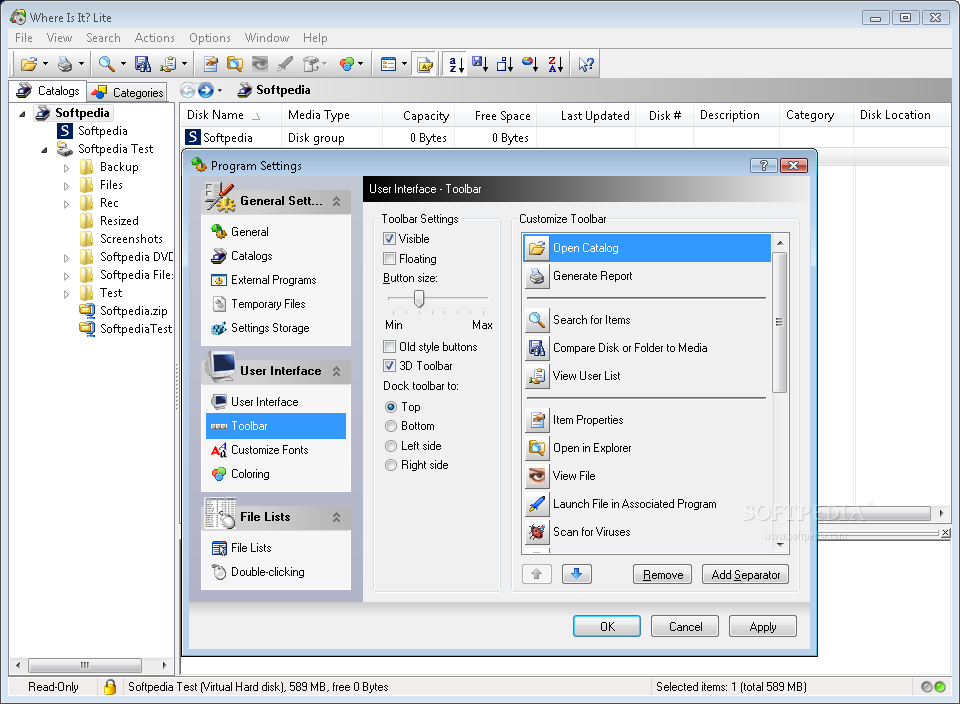The height and width of the screenshot is (704, 960).
Task: Click the sort by disk toolbar icon
Action: (x=480, y=64)
